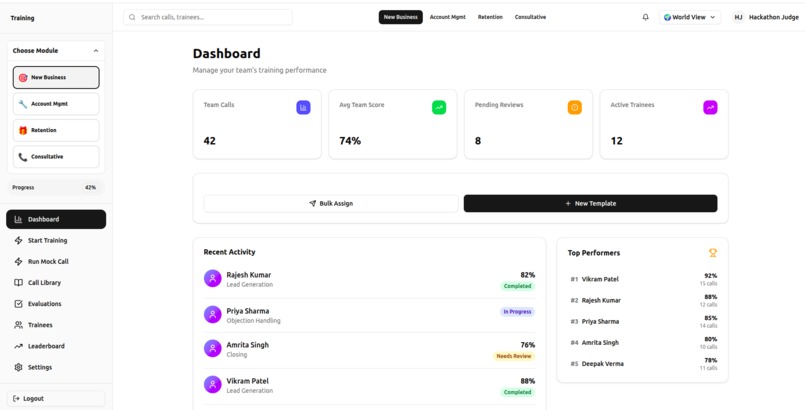The height and width of the screenshot is (410, 806).
Task: Select New Business tab in top bar
Action: pos(400,17)
